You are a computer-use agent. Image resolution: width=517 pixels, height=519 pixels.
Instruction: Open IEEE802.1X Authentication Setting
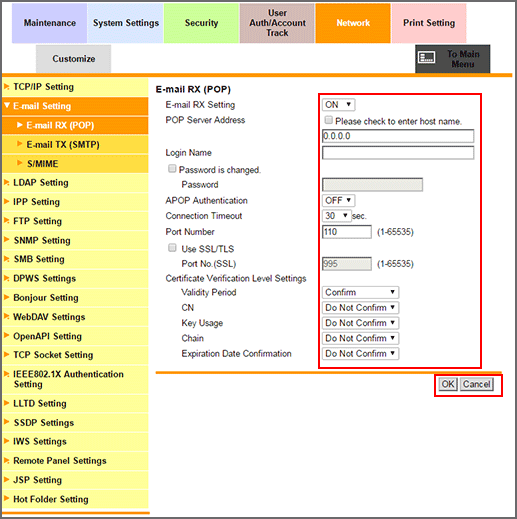(x=75, y=379)
